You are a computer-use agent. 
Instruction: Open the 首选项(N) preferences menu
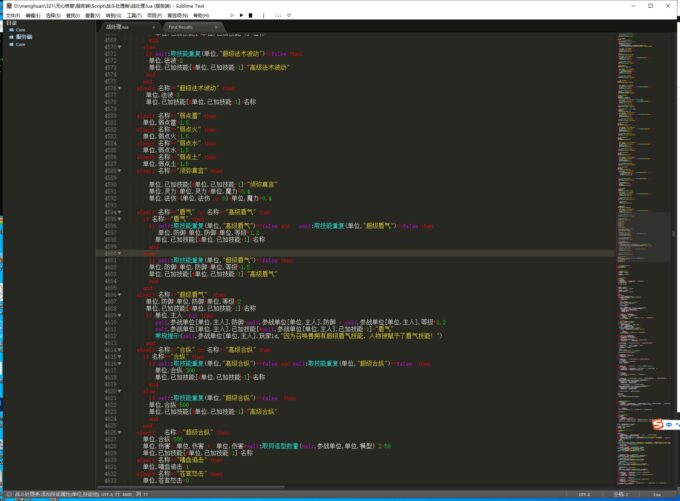pos(178,16)
